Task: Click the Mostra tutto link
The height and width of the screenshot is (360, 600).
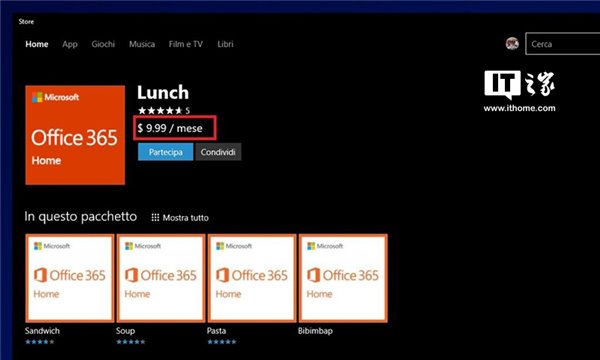Action: [x=186, y=218]
